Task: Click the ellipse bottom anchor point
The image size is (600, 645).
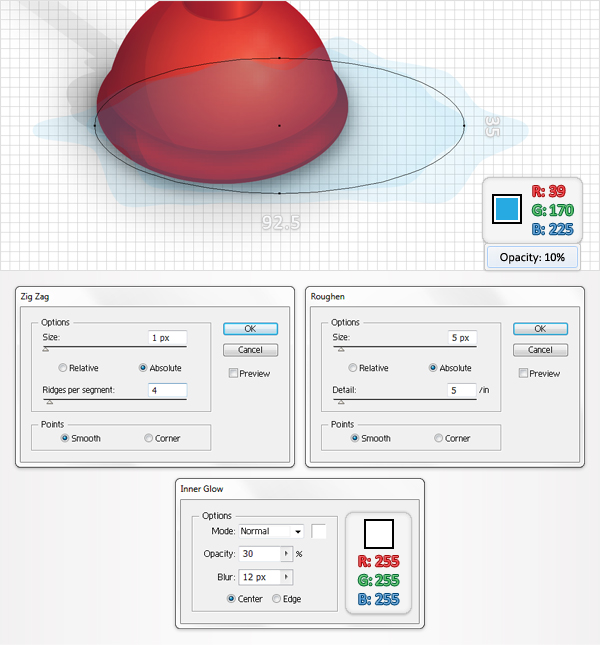Action: pos(280,193)
